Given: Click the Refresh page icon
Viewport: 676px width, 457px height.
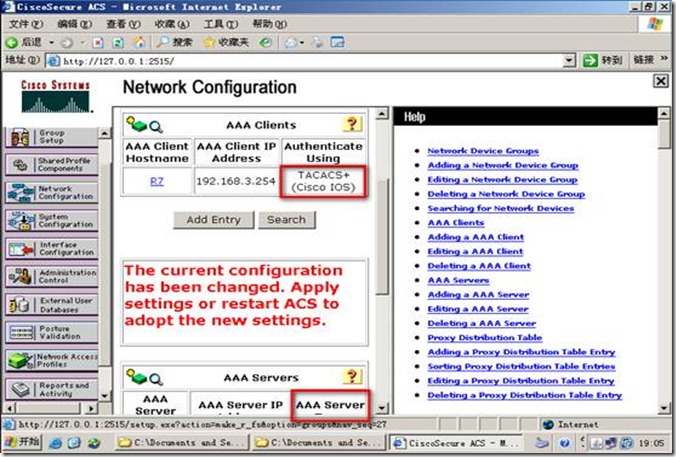Looking at the screenshot, I should 118,42.
